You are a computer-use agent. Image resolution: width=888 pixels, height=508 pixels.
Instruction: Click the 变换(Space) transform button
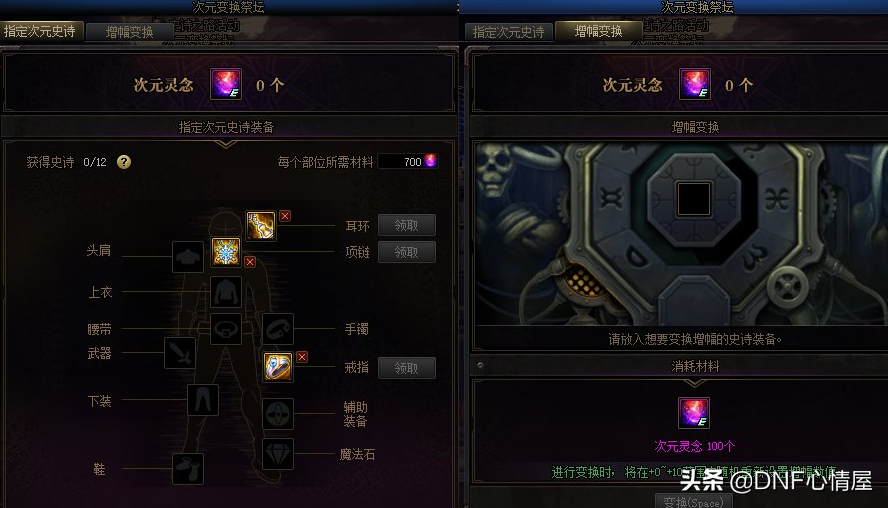point(694,502)
